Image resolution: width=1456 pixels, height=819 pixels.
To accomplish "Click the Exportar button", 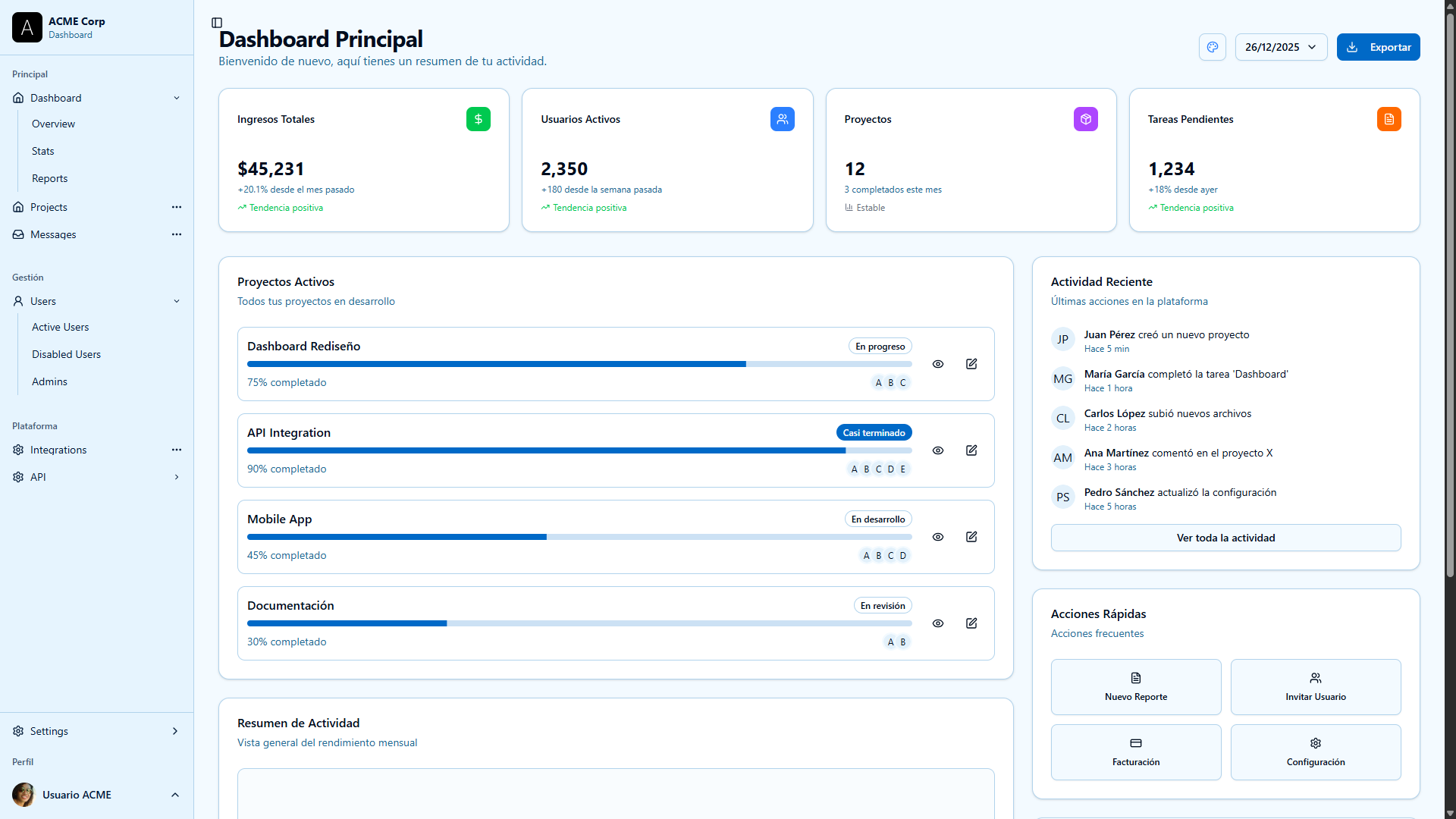I will point(1378,47).
